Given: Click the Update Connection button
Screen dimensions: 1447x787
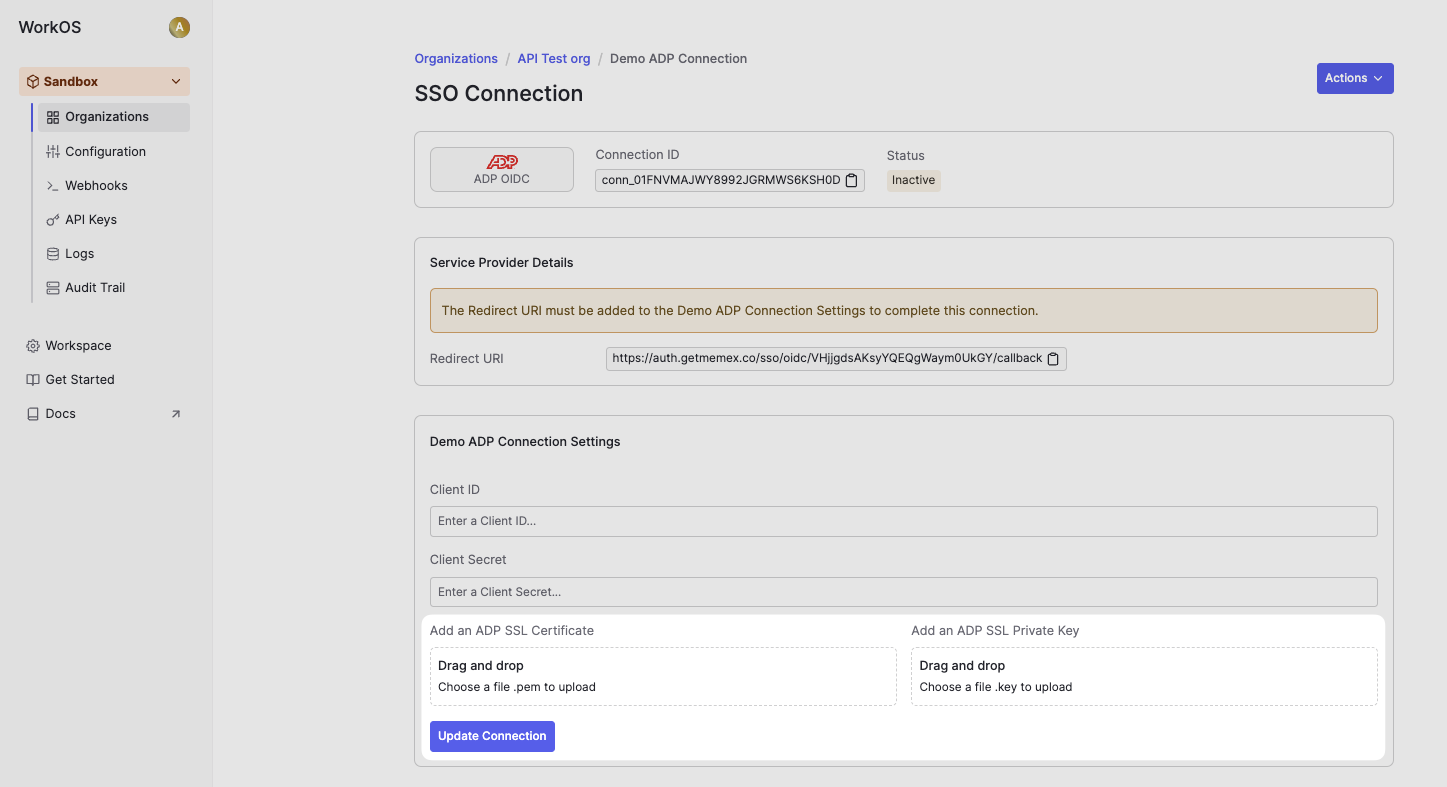Looking at the screenshot, I should tap(492, 736).
